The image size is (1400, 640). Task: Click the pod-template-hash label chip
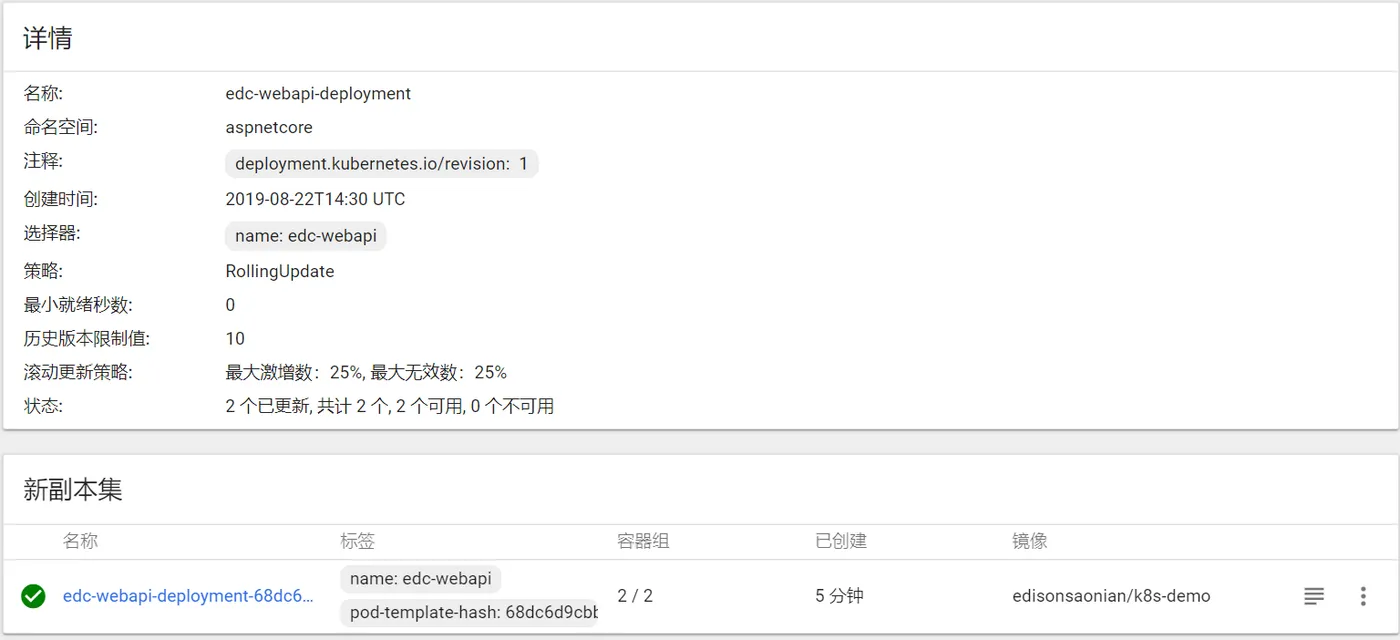pos(468,612)
